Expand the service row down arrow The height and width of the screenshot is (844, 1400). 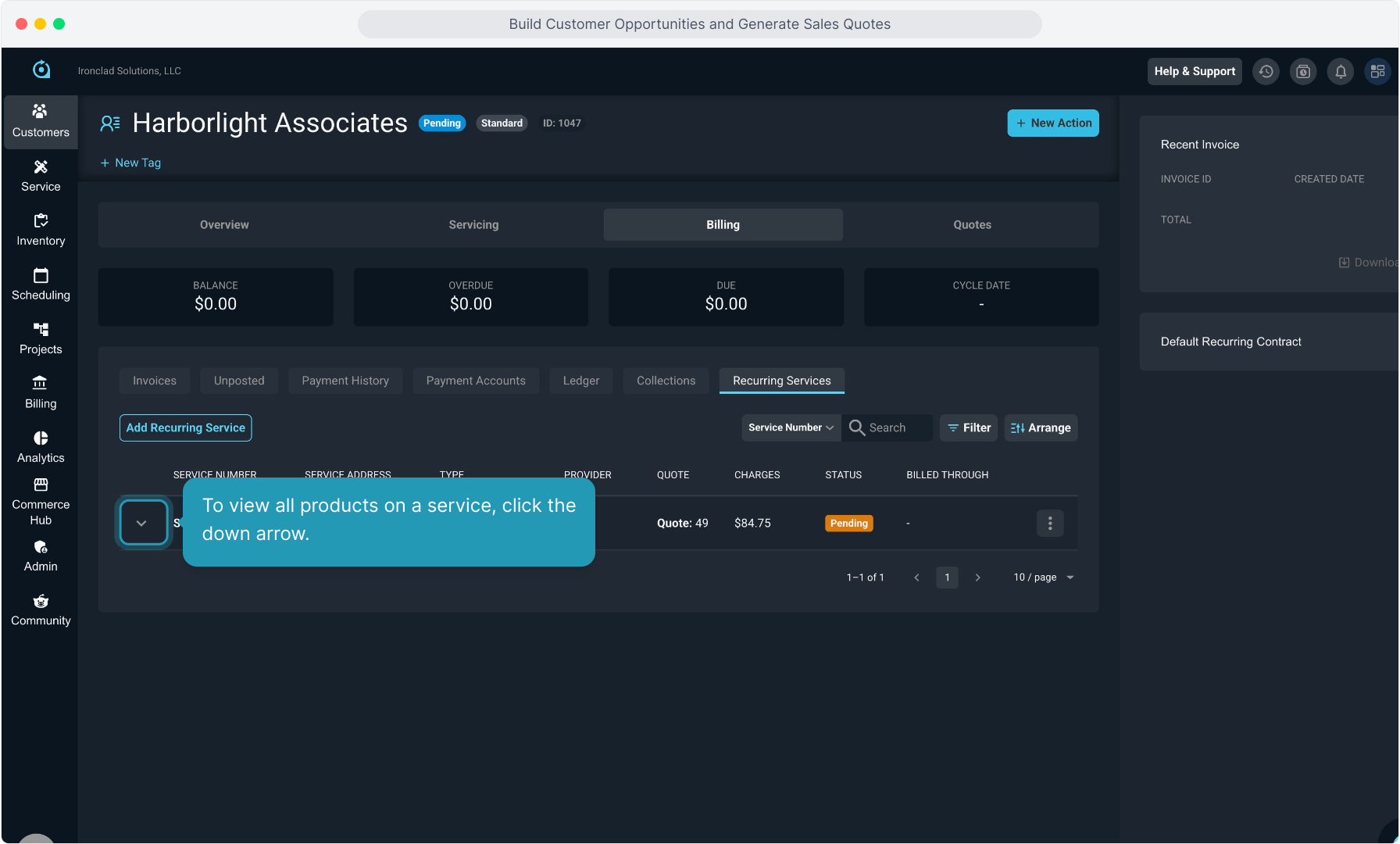(142, 523)
